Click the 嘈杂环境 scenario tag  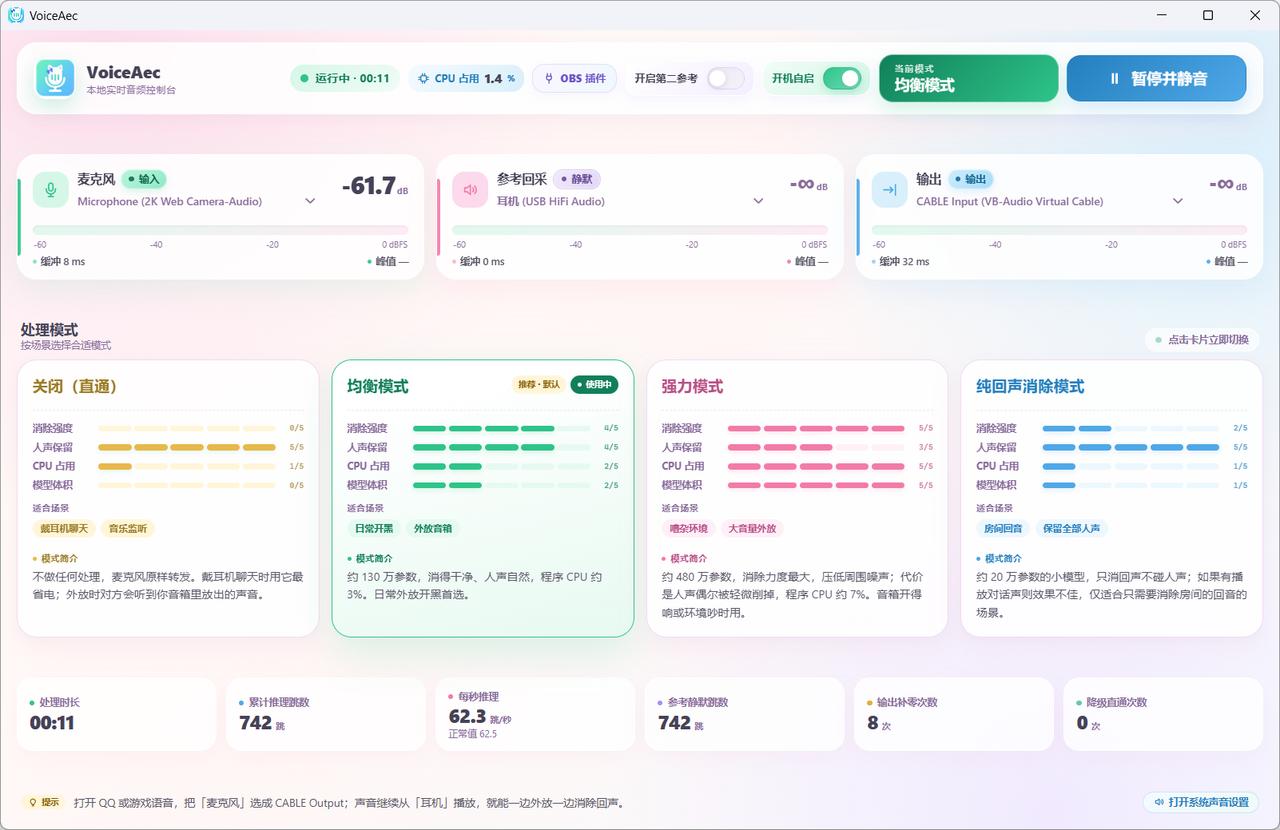click(689, 528)
